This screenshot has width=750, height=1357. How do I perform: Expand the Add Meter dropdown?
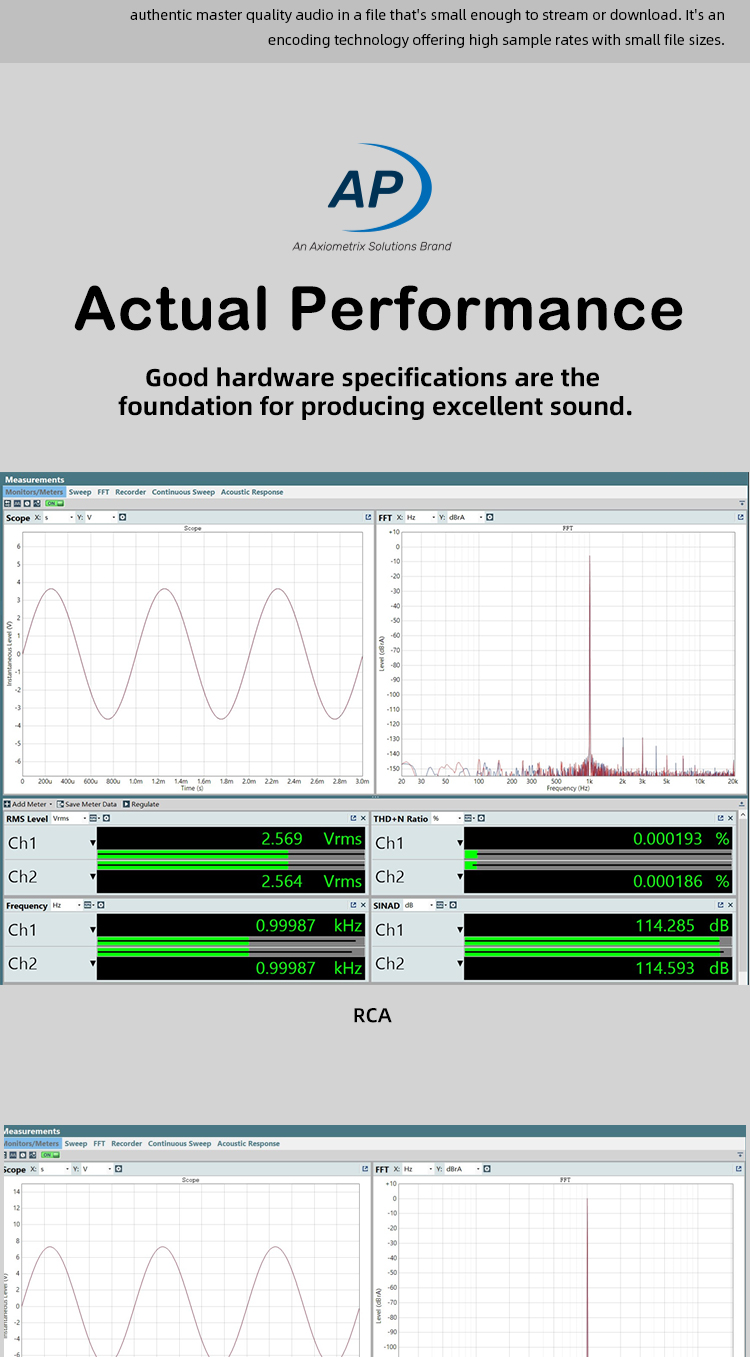pos(50,804)
